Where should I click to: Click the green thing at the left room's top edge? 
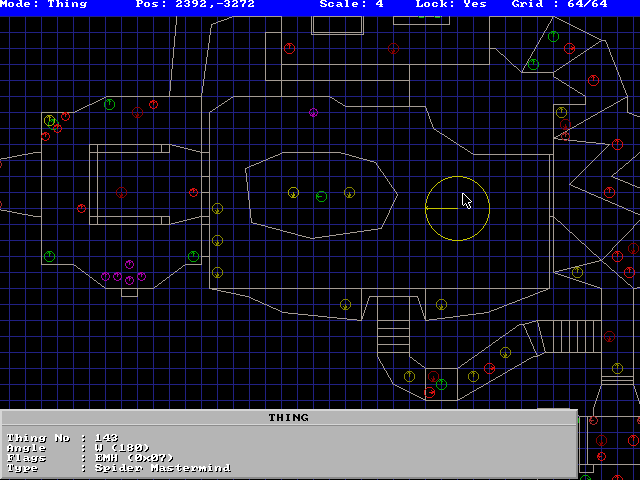point(109,104)
